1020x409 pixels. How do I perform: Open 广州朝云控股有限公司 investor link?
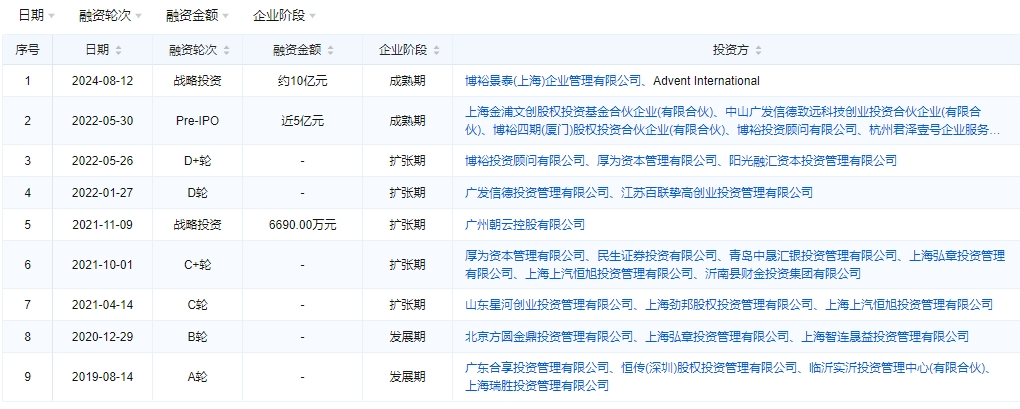pos(525,224)
